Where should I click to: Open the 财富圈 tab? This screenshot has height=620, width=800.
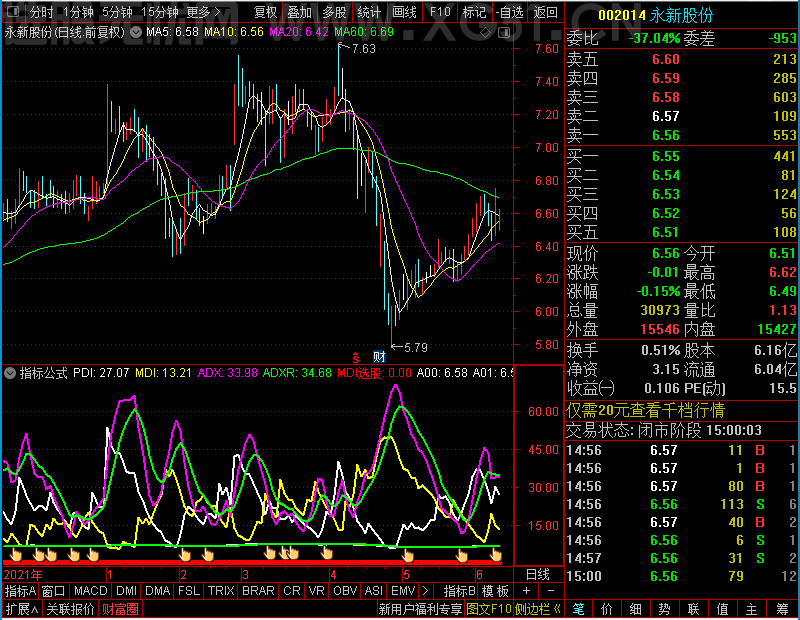coord(120,609)
